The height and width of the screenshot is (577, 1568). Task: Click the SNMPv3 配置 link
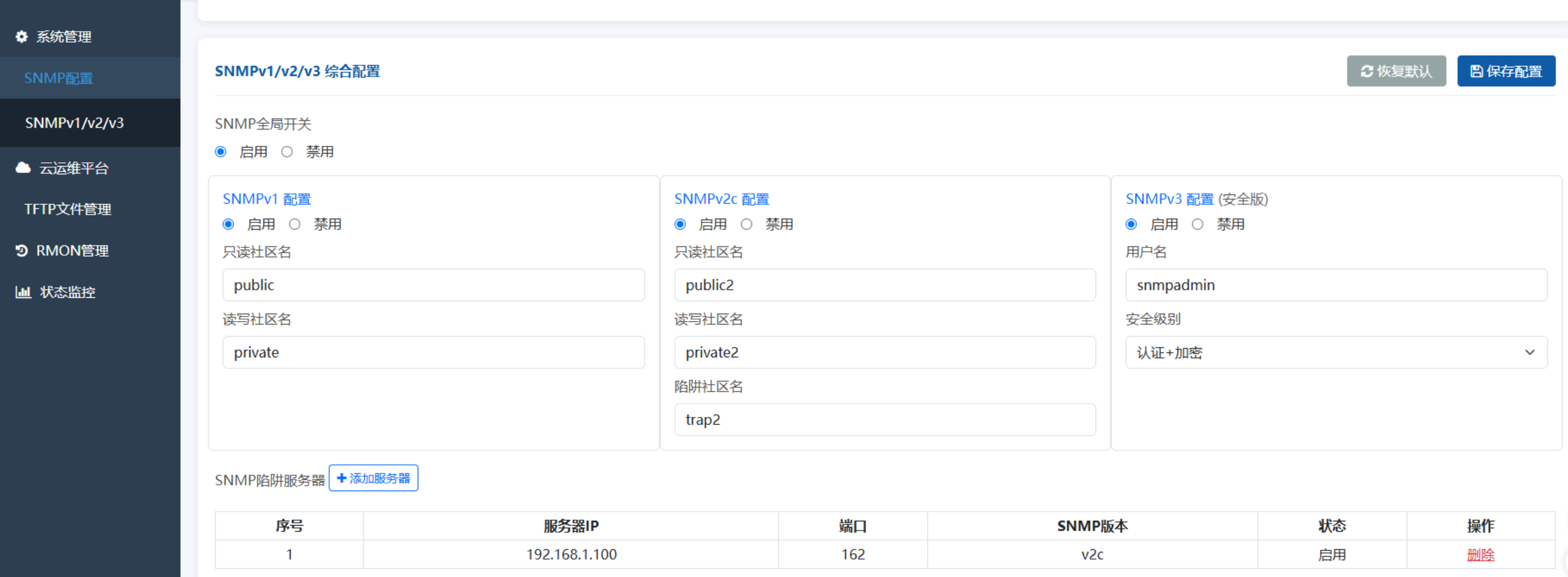pyautogui.click(x=1169, y=199)
